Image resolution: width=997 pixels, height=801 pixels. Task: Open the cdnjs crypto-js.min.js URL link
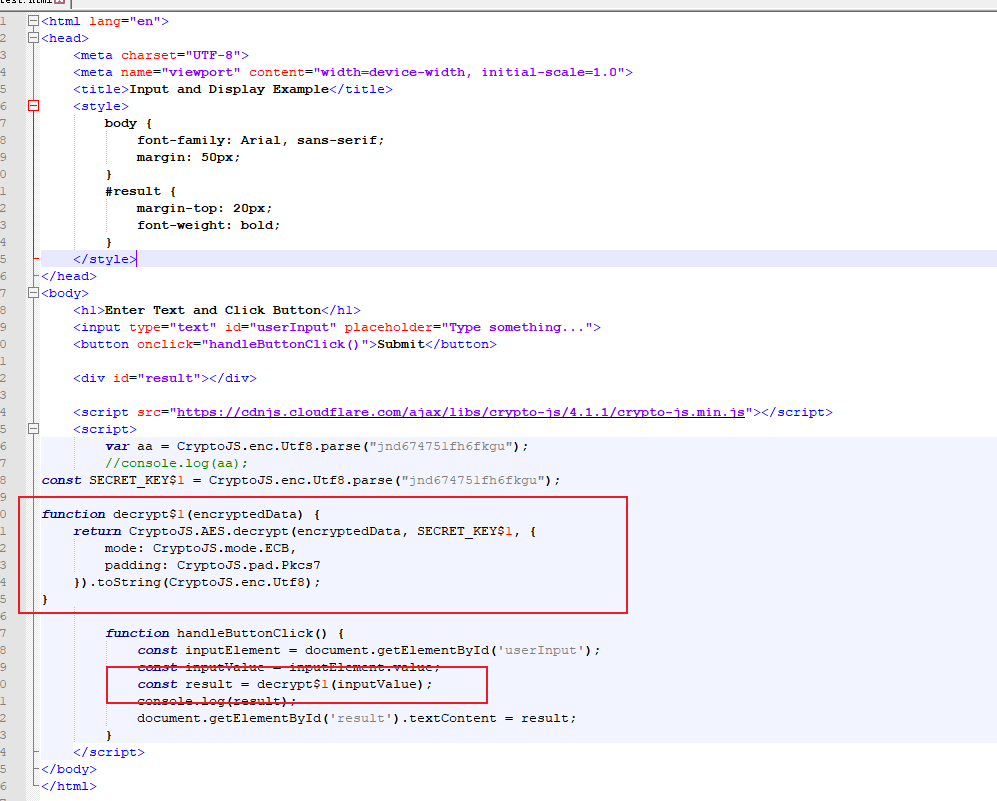pos(460,412)
